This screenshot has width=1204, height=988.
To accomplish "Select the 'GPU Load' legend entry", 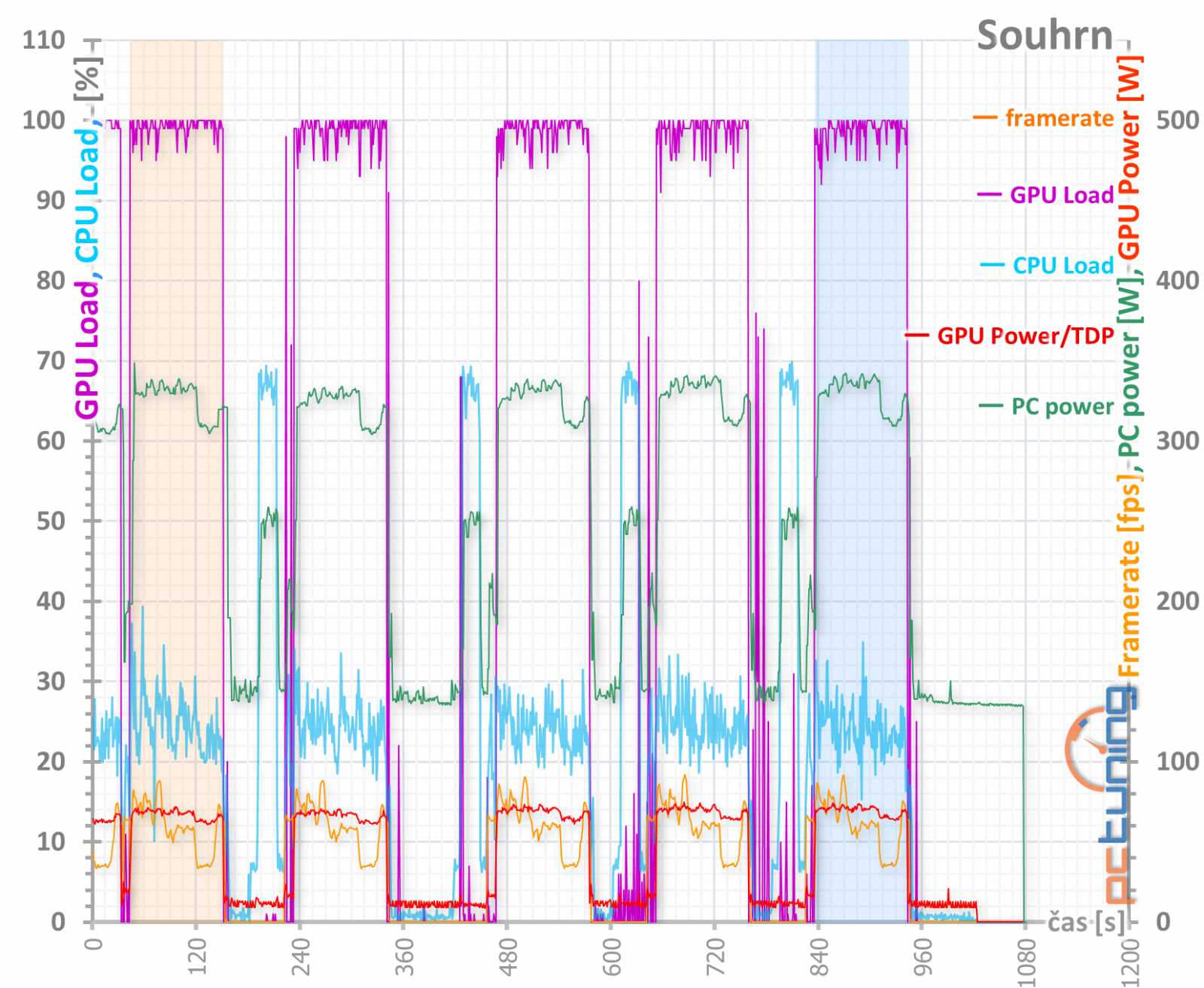I will pyautogui.click(x=1061, y=195).
